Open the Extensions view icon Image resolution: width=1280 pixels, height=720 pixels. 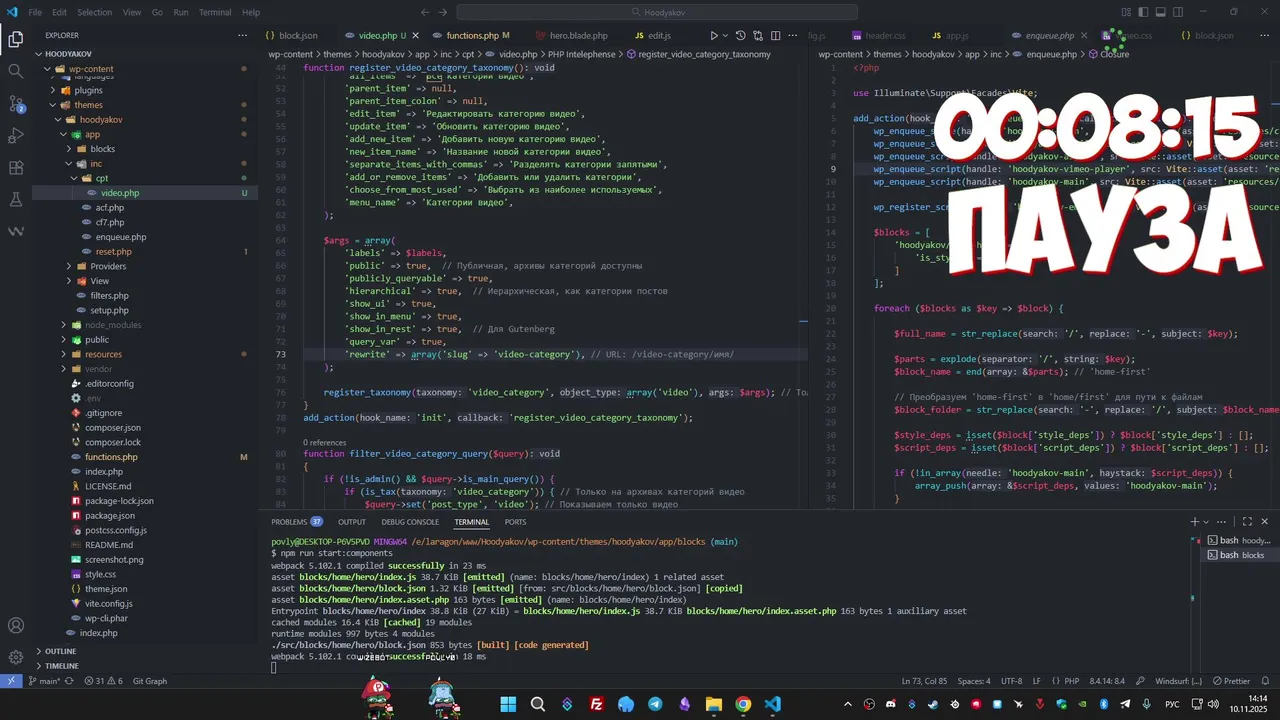[16, 168]
